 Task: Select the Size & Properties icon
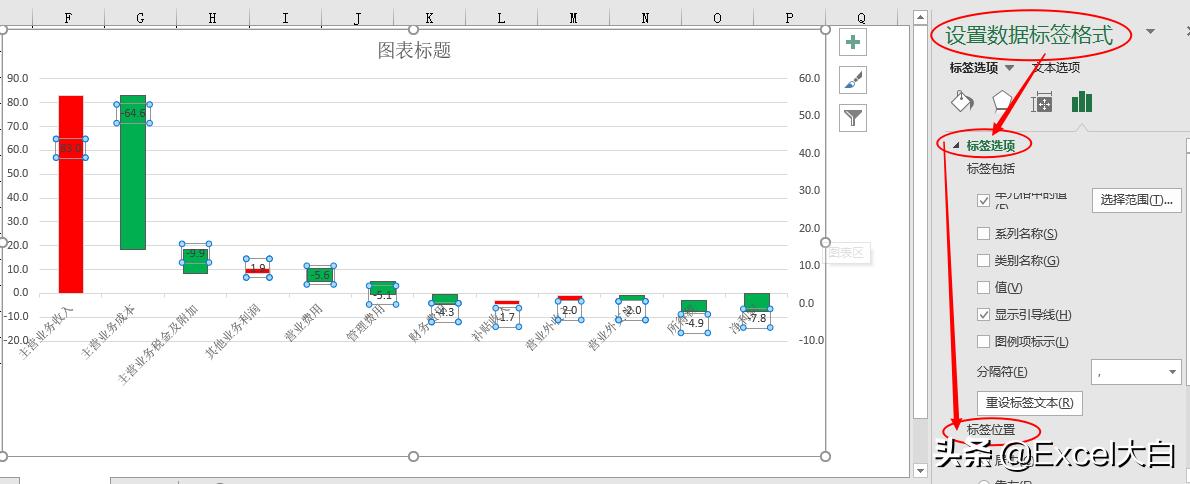pos(1042,102)
